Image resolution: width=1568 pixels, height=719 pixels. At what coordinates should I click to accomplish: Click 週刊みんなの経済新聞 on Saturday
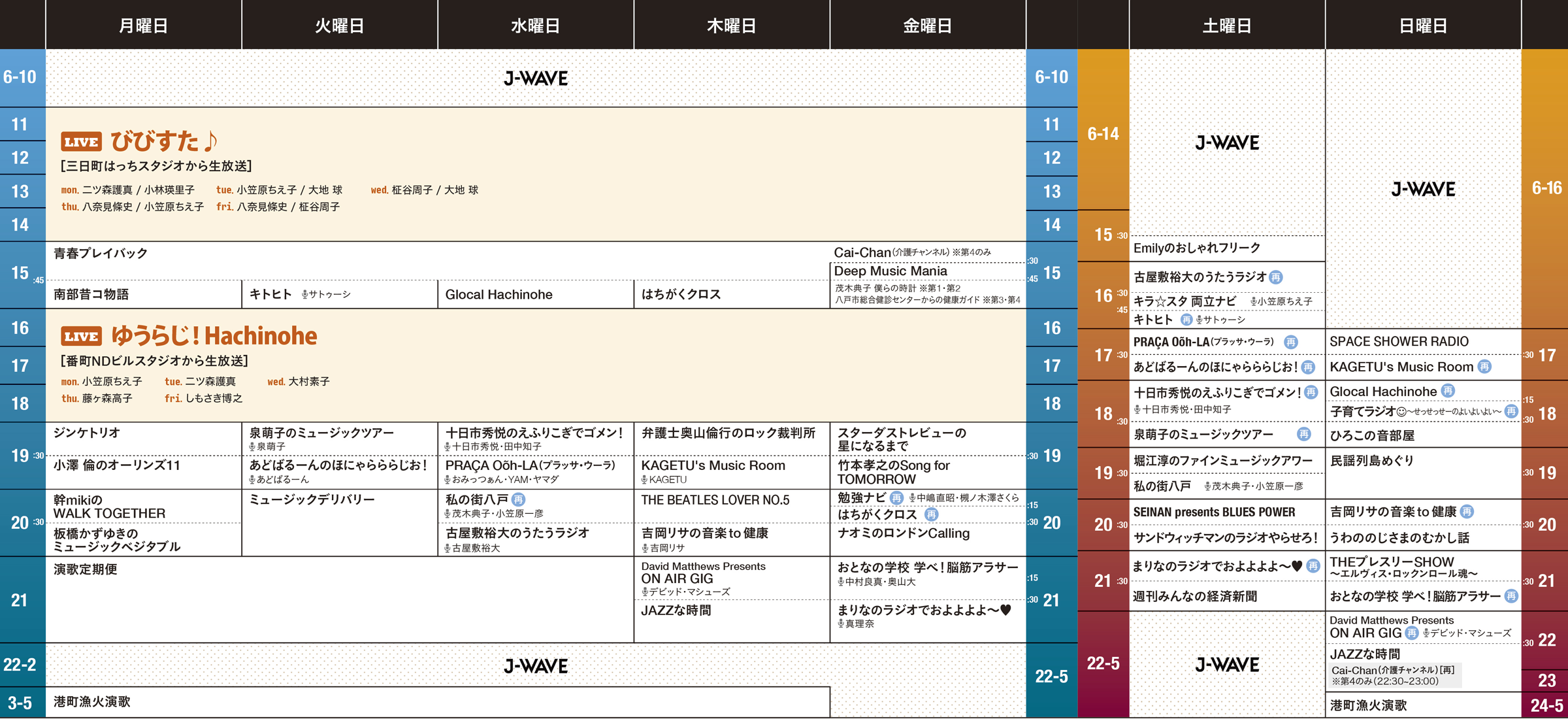[x=1195, y=596]
